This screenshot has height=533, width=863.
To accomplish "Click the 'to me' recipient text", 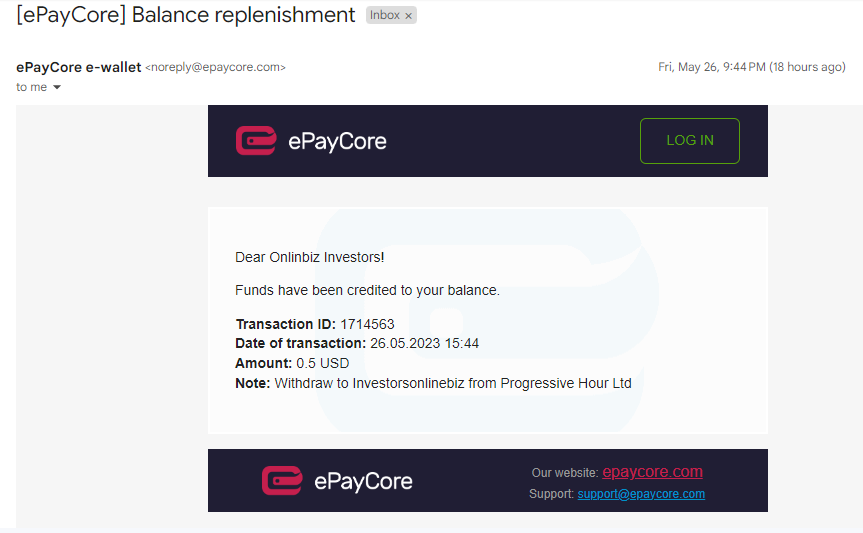I will click(x=31, y=87).
